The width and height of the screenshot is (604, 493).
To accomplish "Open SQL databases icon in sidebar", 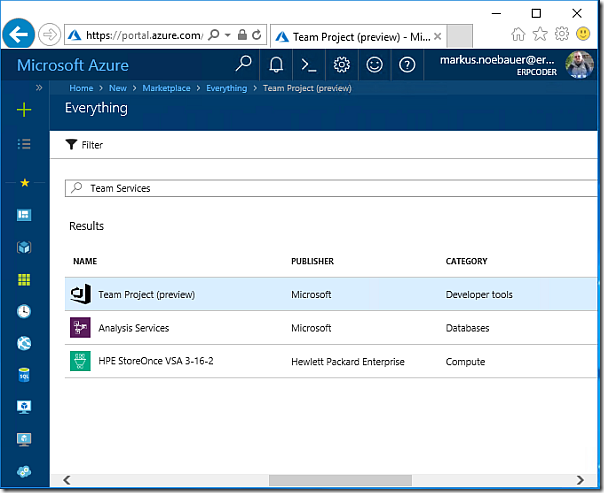I will (x=25, y=375).
